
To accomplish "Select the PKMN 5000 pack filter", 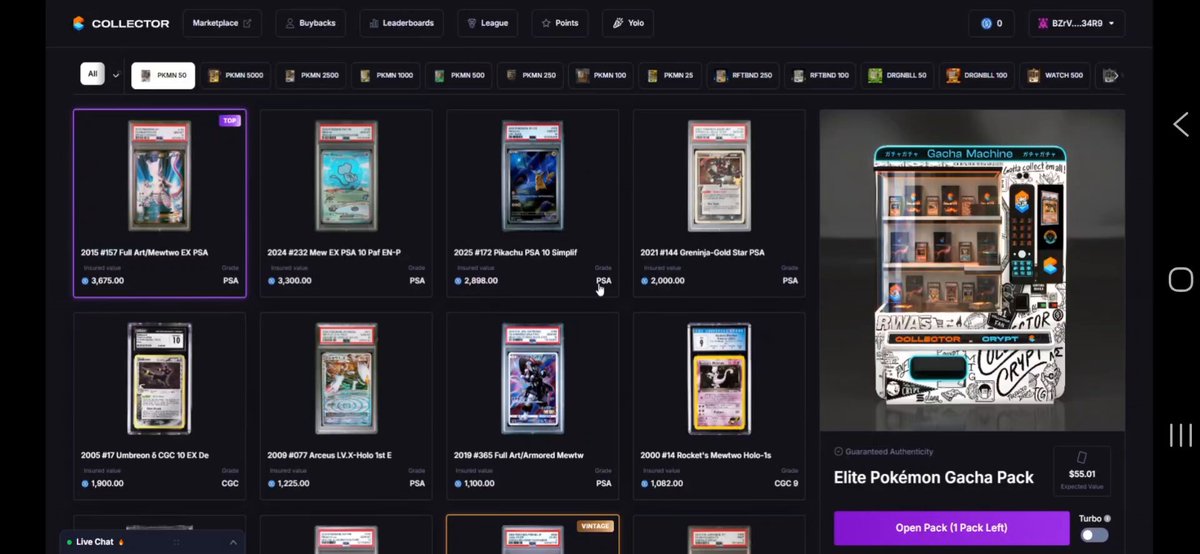I will (235, 75).
